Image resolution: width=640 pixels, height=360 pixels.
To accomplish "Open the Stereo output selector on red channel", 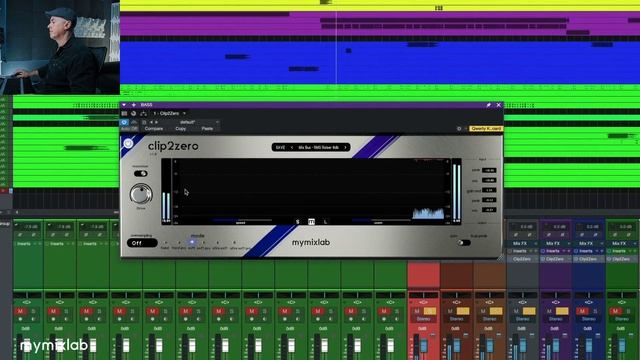I will pos(423,319).
